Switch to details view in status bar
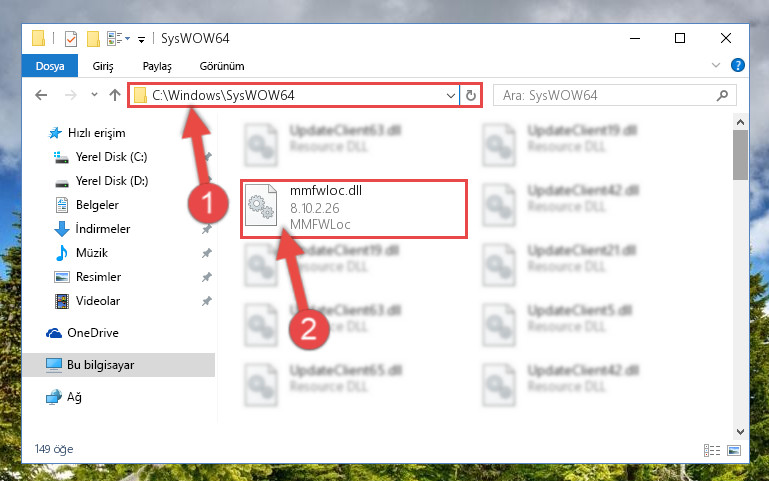The image size is (769, 481). coord(712,450)
